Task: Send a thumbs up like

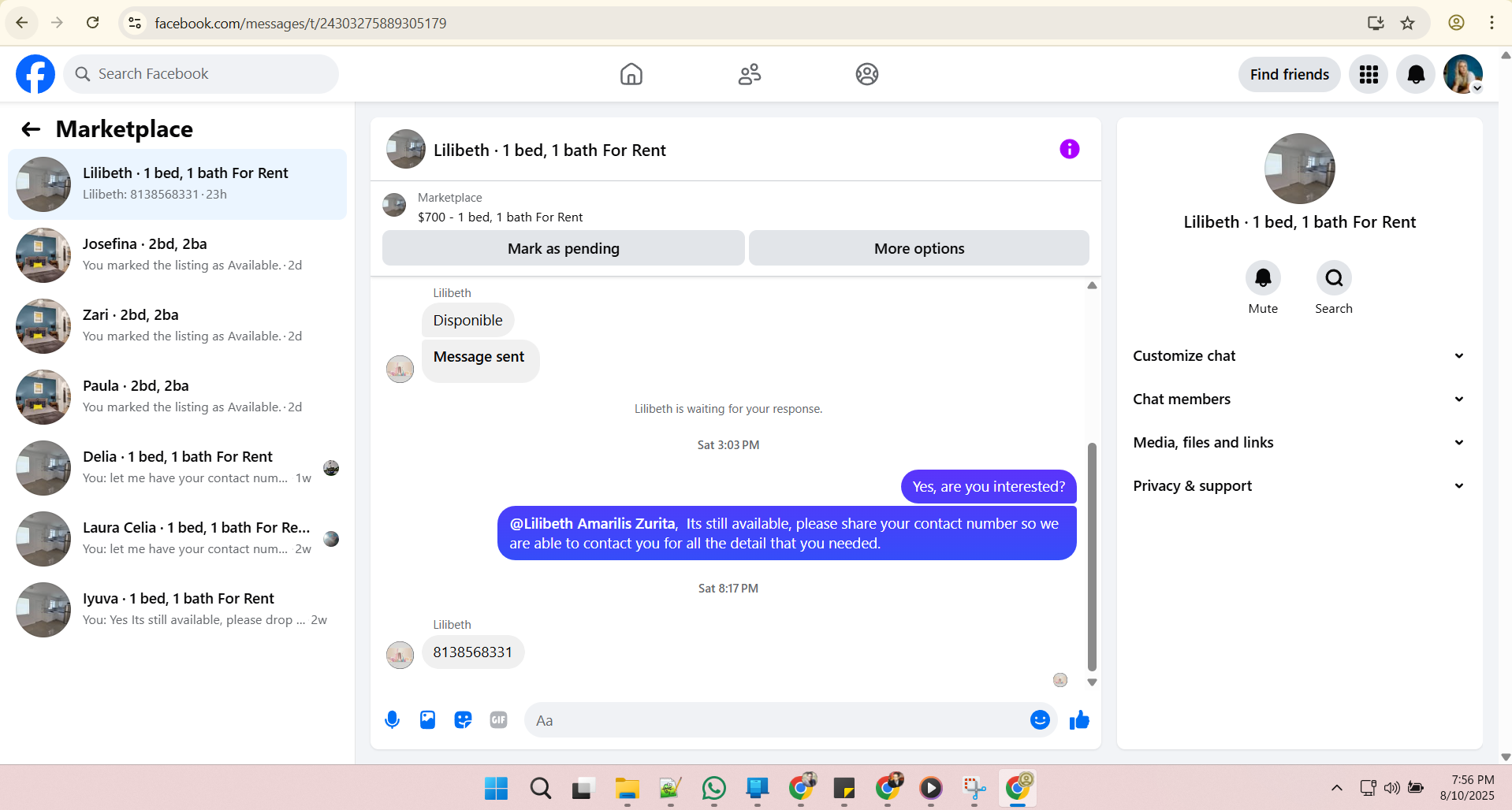Action: [1079, 719]
